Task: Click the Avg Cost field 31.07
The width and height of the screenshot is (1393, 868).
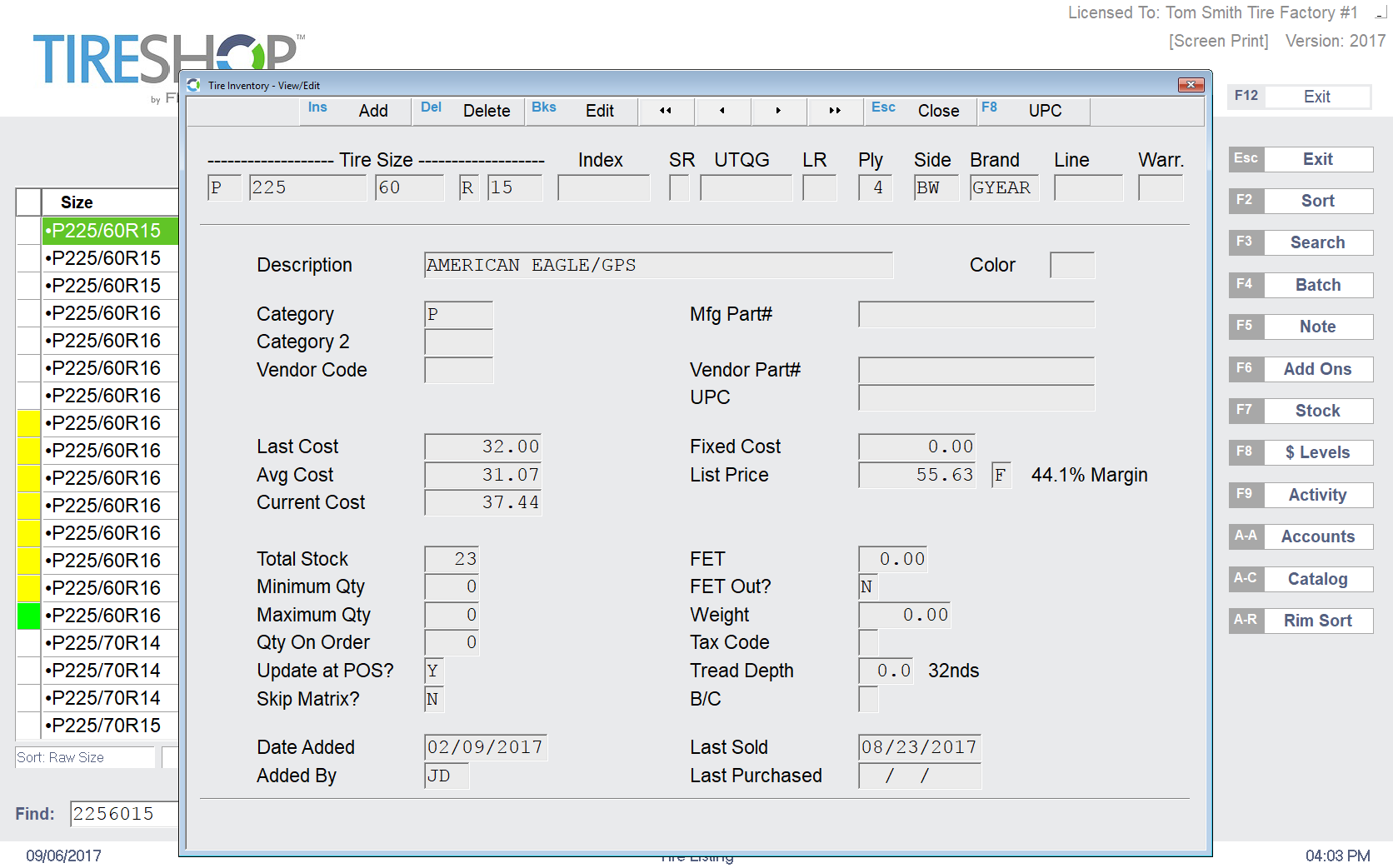Action: 483,475
